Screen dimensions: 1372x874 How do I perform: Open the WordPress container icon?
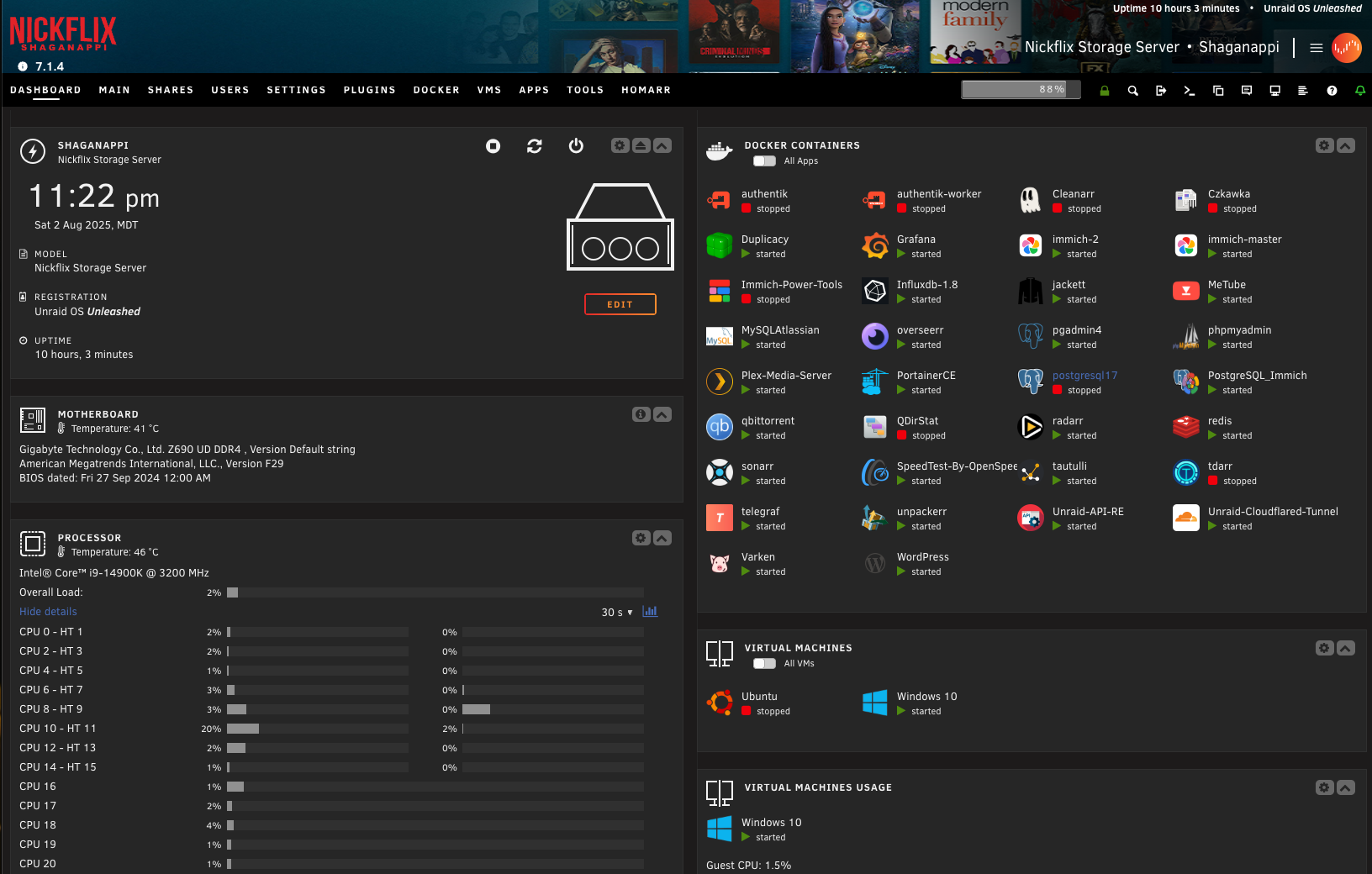click(x=875, y=563)
